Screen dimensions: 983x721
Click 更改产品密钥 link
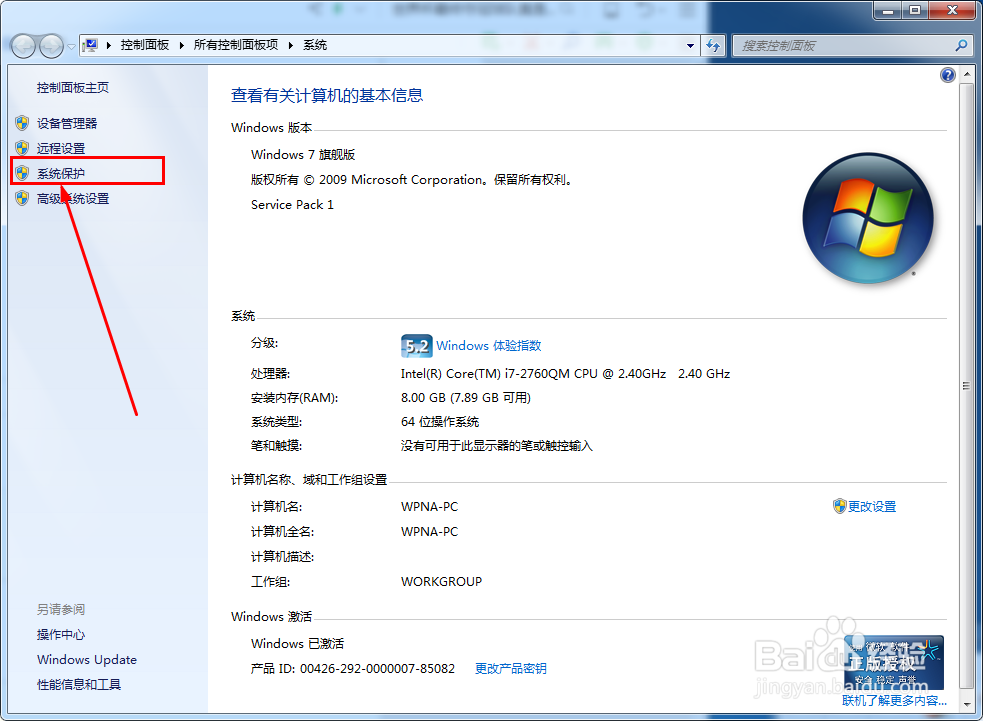(510, 668)
